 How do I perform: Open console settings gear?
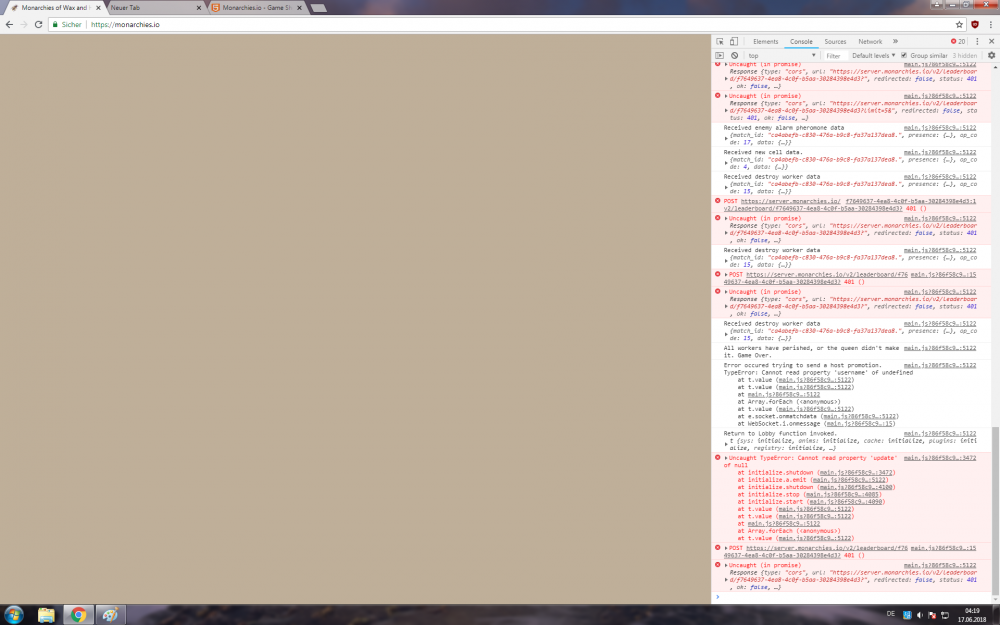991,55
